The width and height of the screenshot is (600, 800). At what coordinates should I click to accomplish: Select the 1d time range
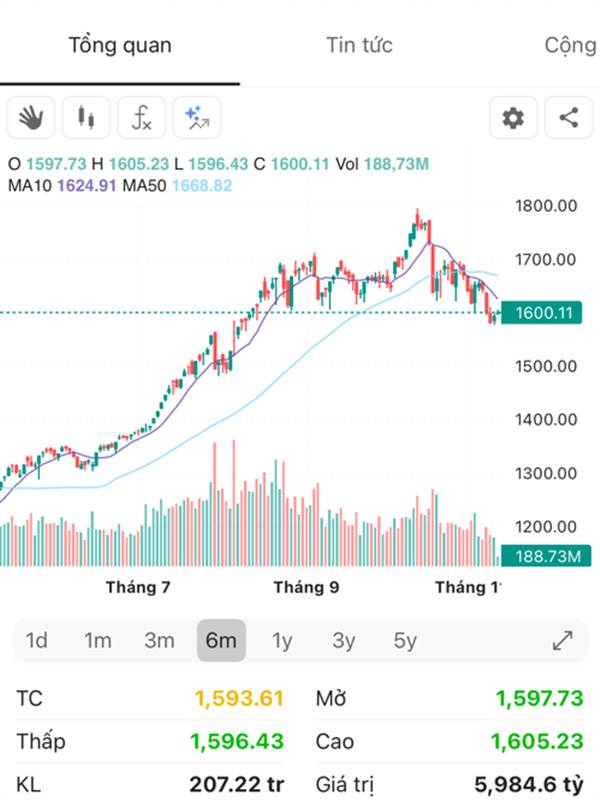(37, 641)
